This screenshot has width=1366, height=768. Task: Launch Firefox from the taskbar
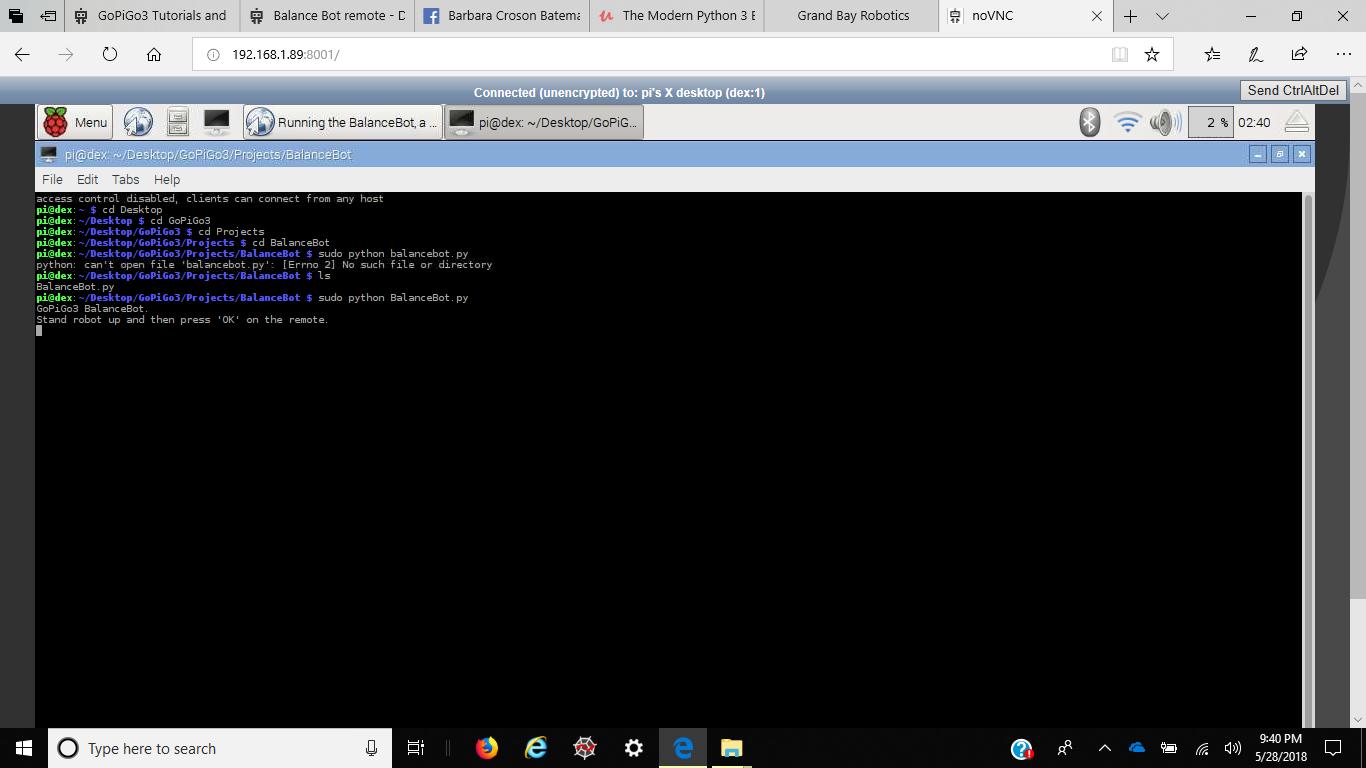487,748
